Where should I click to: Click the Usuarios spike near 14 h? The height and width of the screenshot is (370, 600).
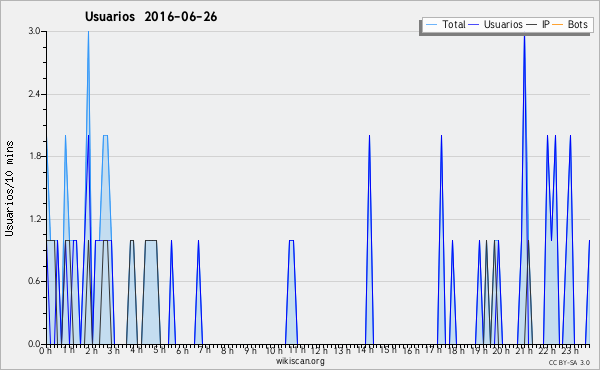tap(369, 136)
